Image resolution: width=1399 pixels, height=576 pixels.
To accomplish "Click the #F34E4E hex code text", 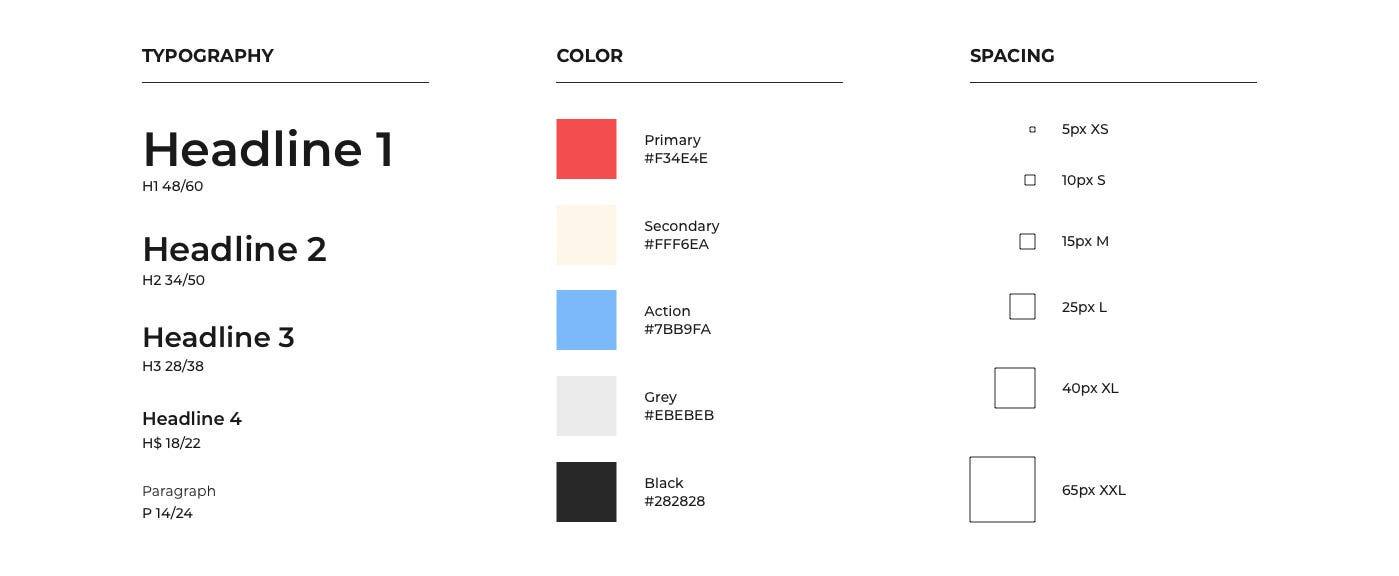I will (x=676, y=158).
